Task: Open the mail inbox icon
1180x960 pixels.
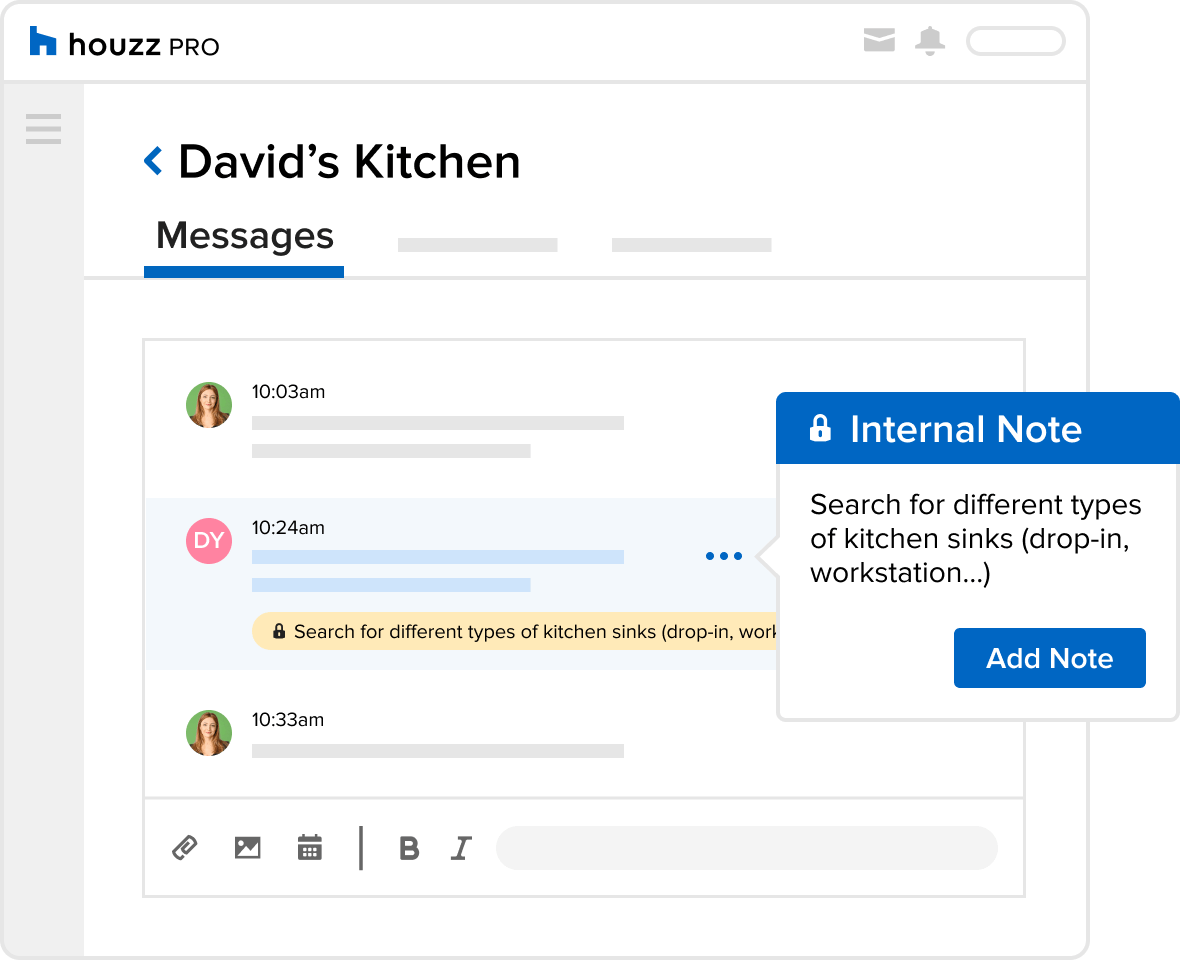Action: pyautogui.click(x=878, y=41)
